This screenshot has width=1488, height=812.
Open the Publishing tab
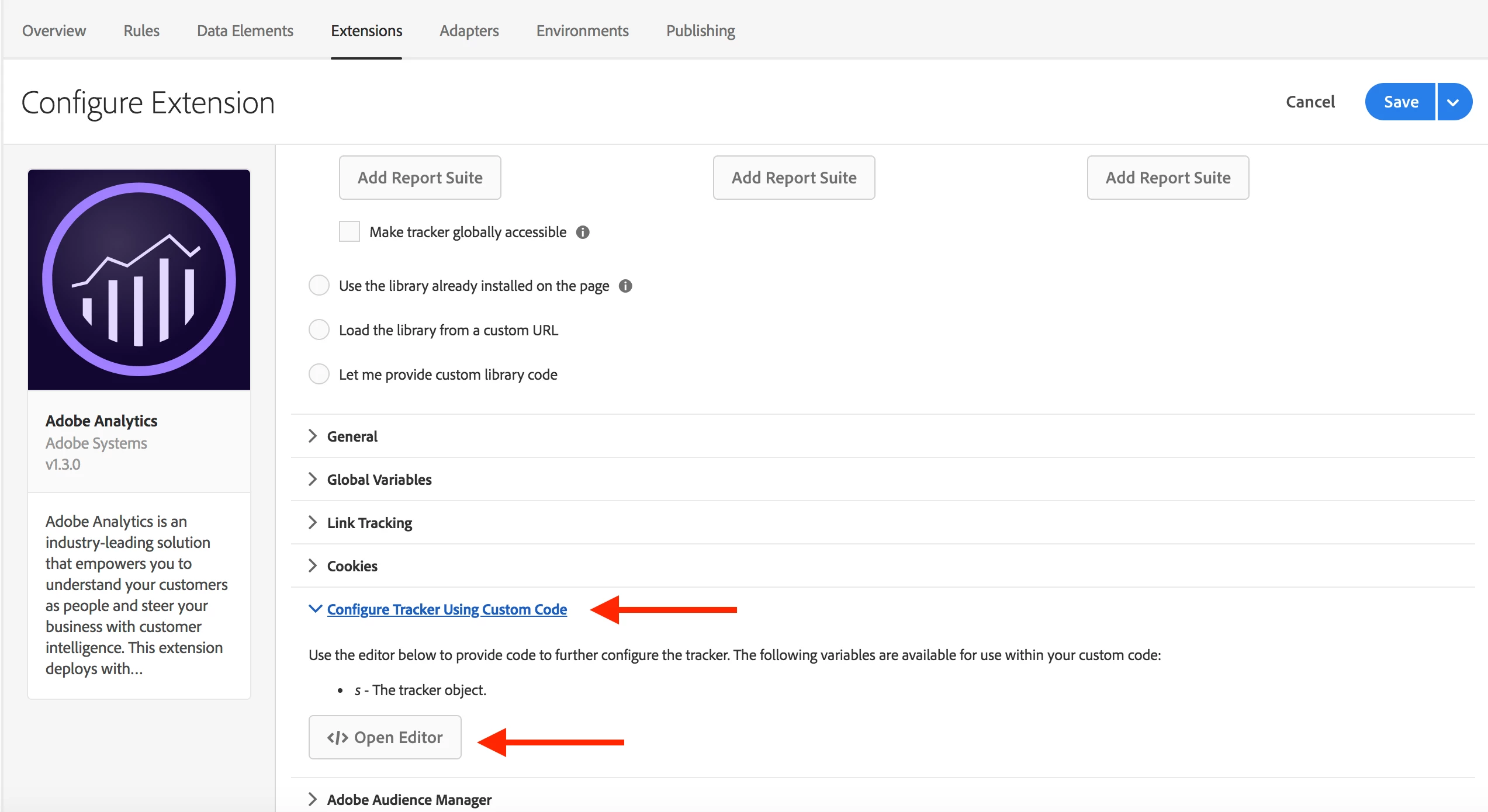[x=700, y=31]
